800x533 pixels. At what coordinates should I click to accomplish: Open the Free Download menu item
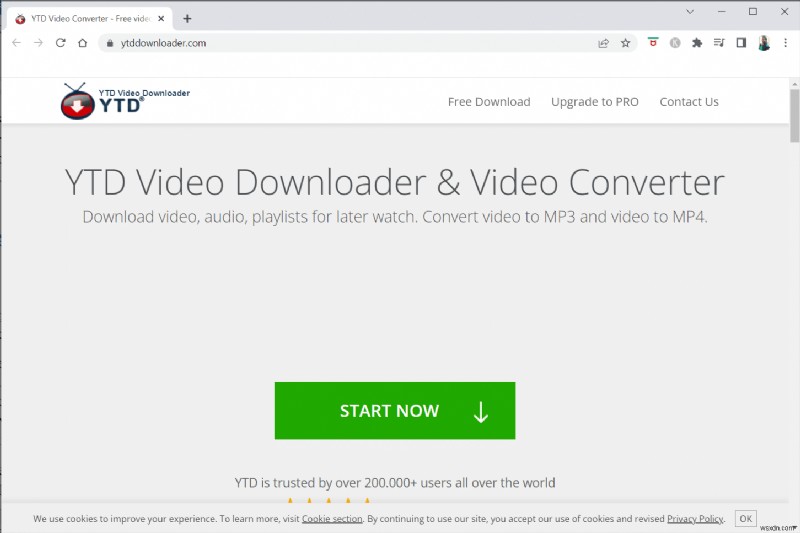(x=489, y=101)
